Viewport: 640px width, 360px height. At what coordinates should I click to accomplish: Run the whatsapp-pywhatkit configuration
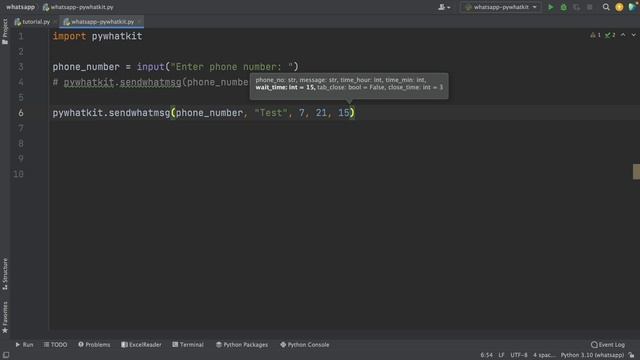pos(551,7)
